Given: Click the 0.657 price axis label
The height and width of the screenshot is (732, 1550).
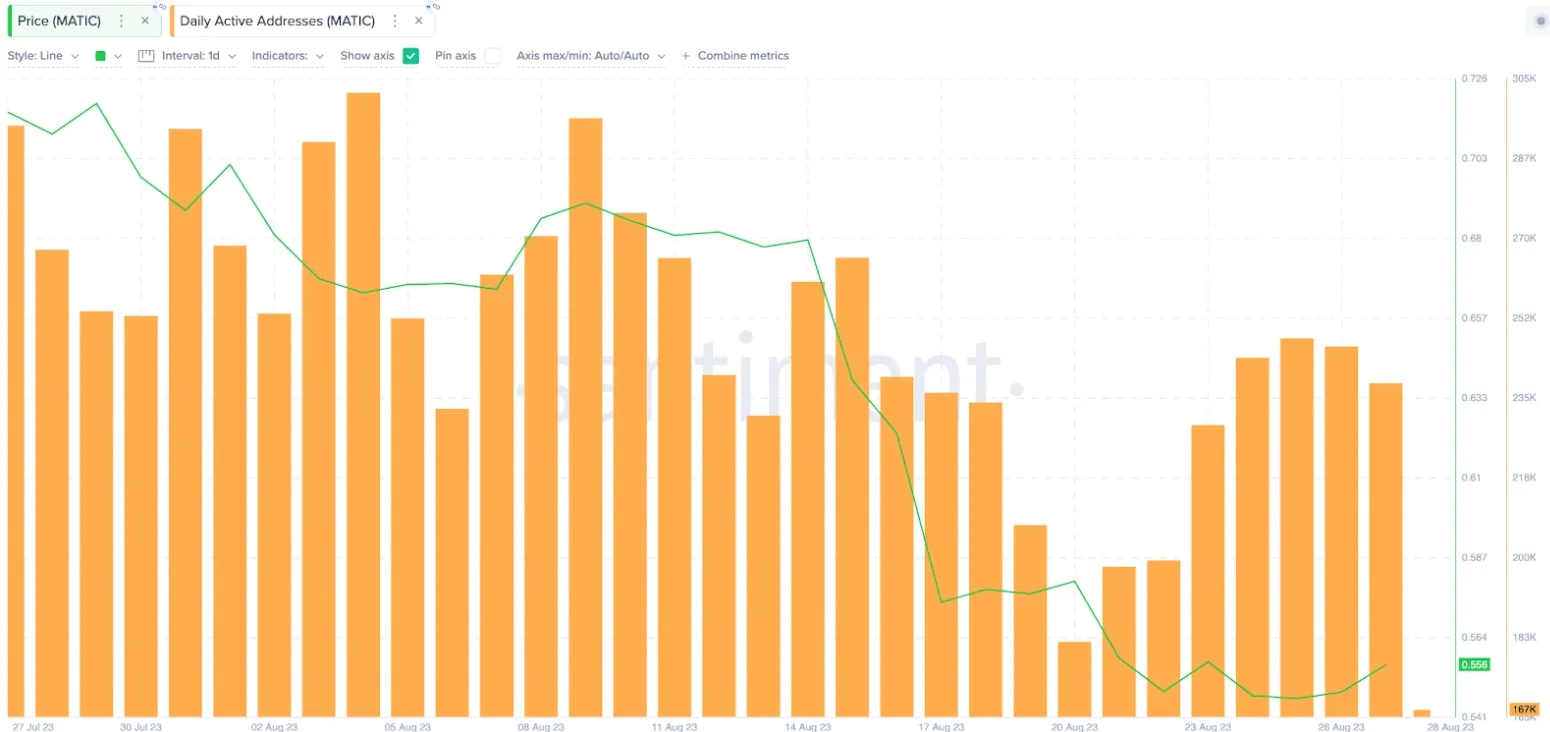Looking at the screenshot, I should (x=1474, y=318).
